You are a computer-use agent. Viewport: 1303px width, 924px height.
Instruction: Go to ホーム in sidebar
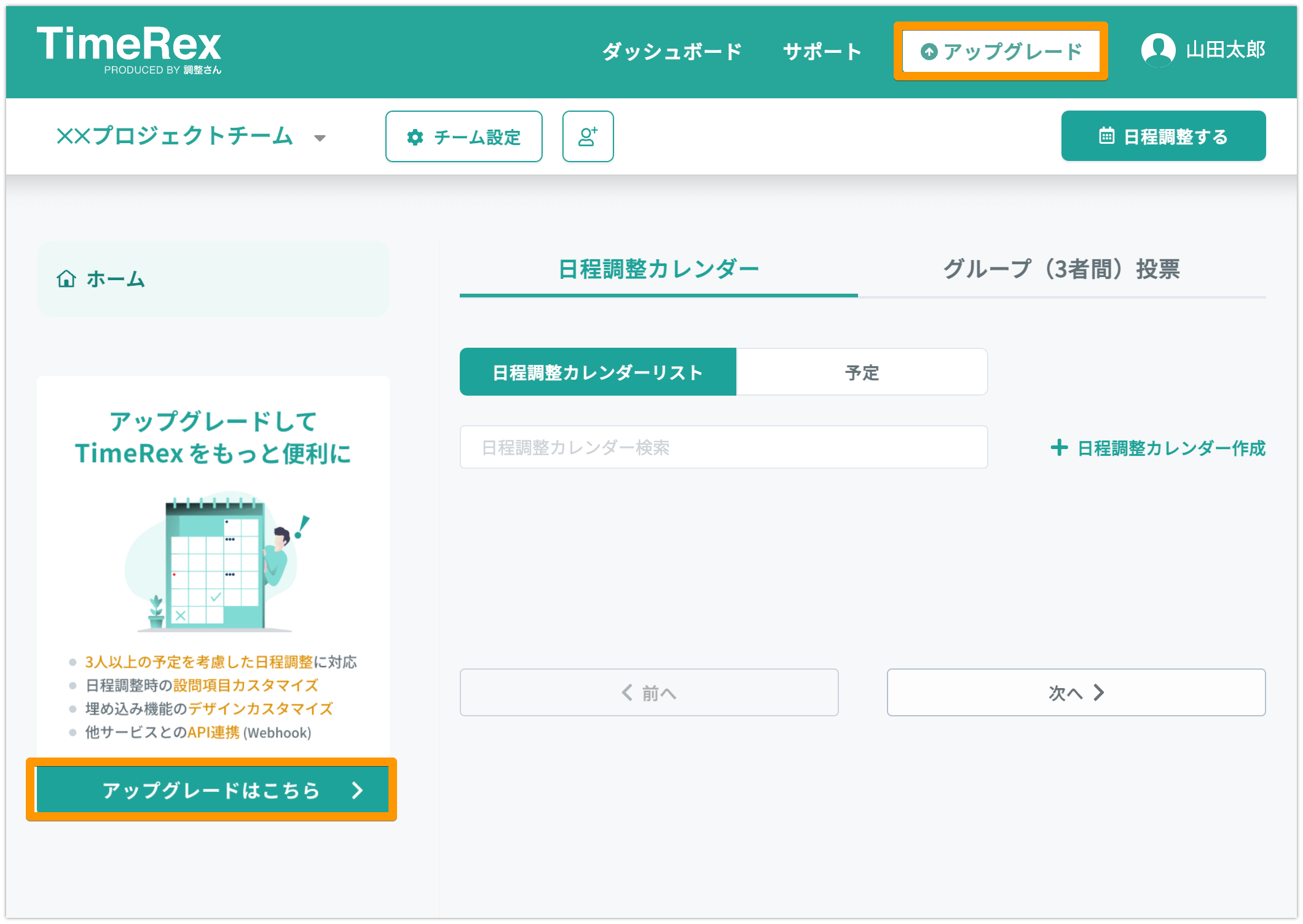[213, 279]
